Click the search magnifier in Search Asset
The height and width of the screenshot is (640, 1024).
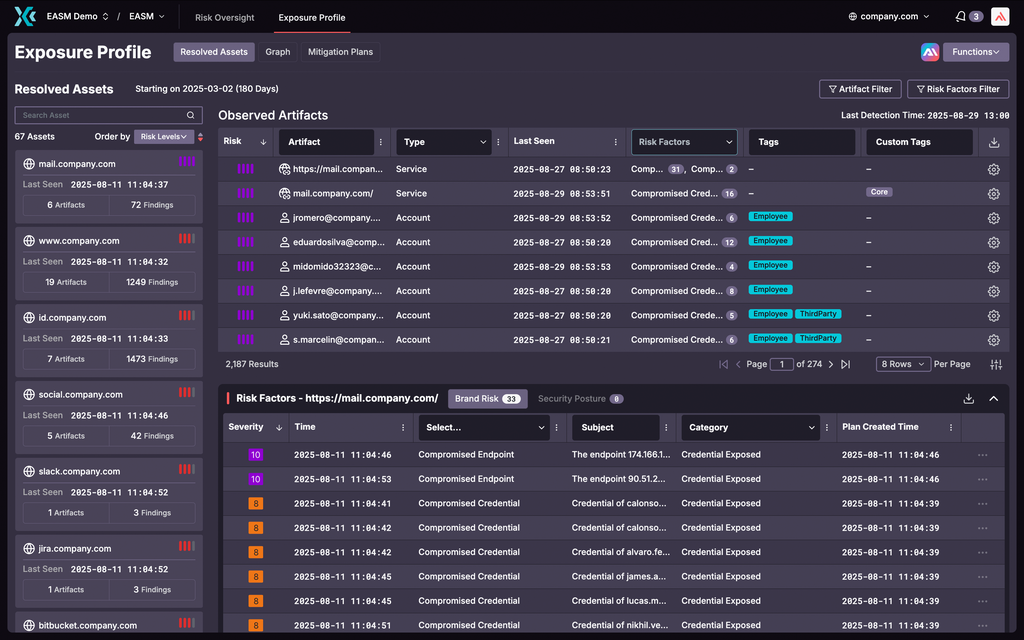coord(191,116)
